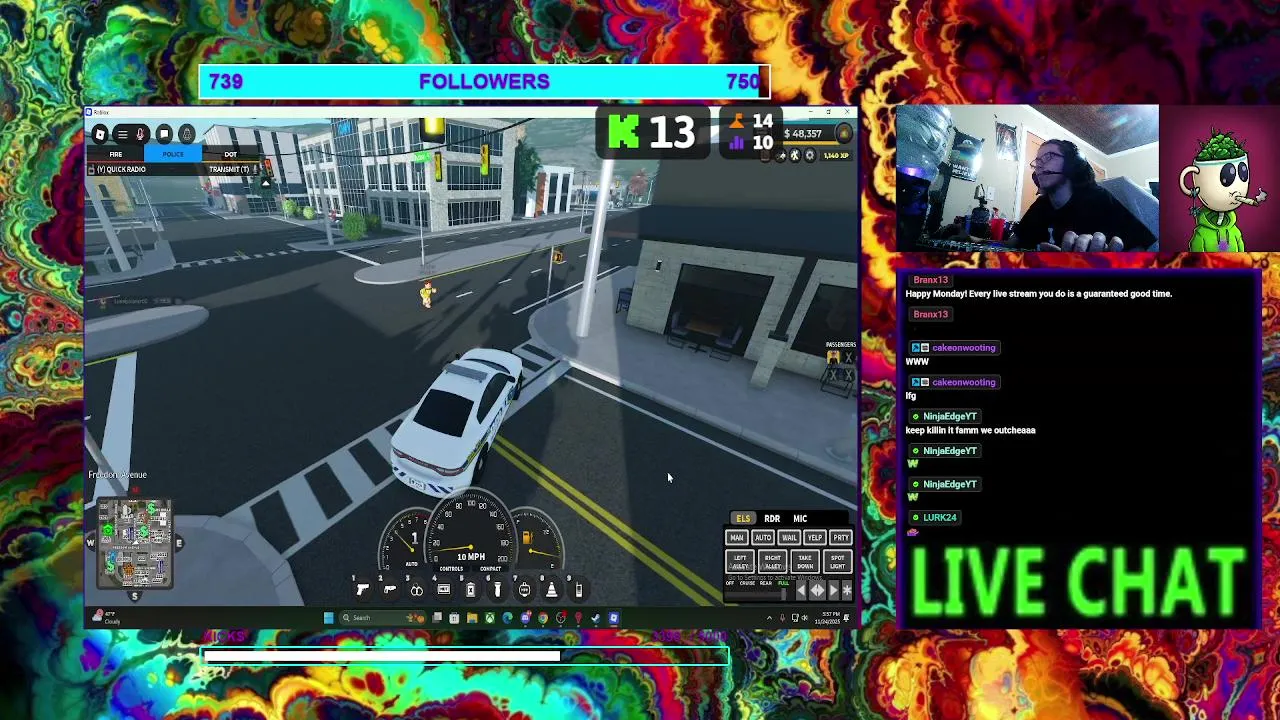
Task: Click the split arrows traffic advisor button
Action: point(817,590)
